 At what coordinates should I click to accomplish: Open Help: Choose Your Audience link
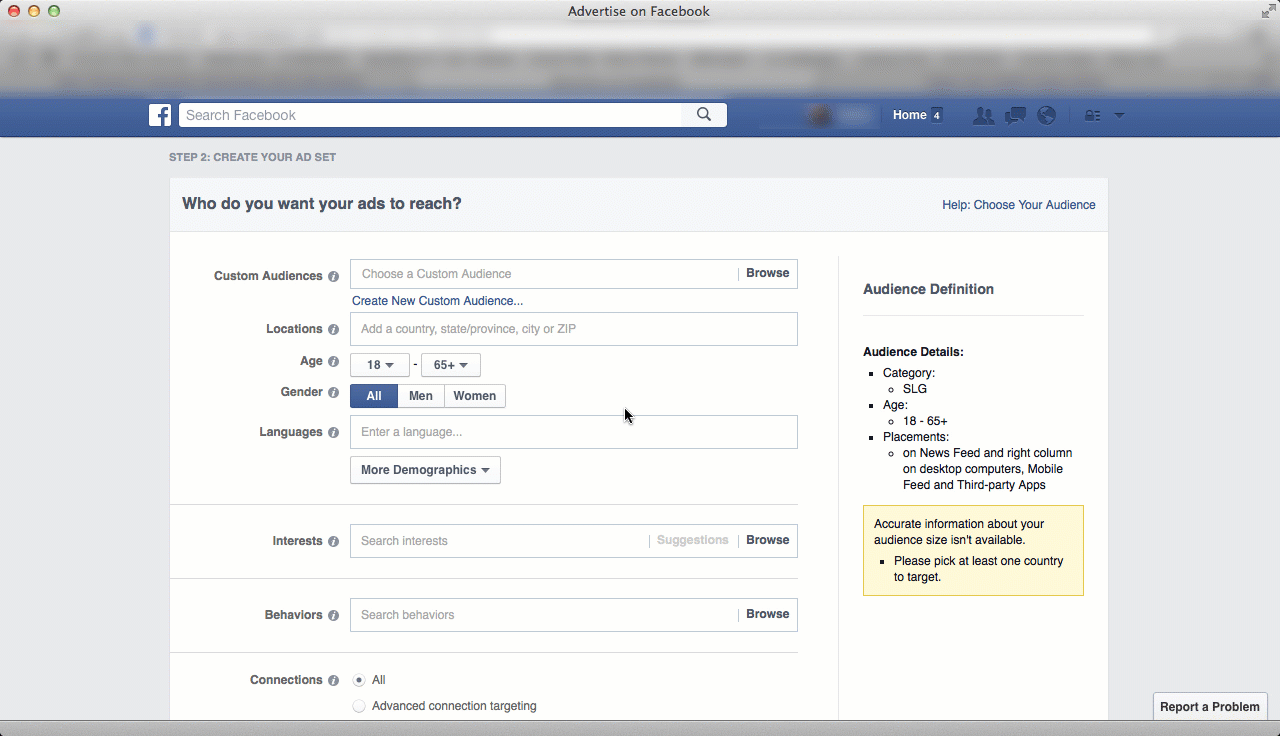tap(1019, 205)
